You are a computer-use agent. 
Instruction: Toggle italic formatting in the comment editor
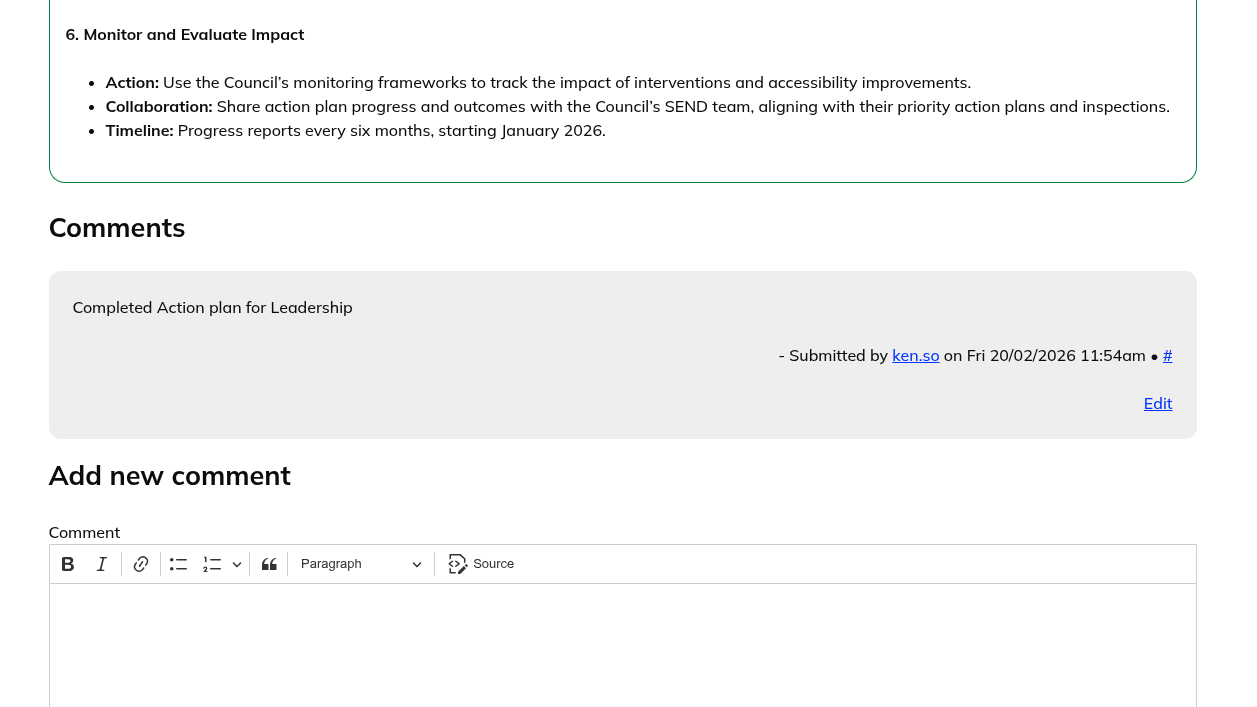[x=101, y=563]
